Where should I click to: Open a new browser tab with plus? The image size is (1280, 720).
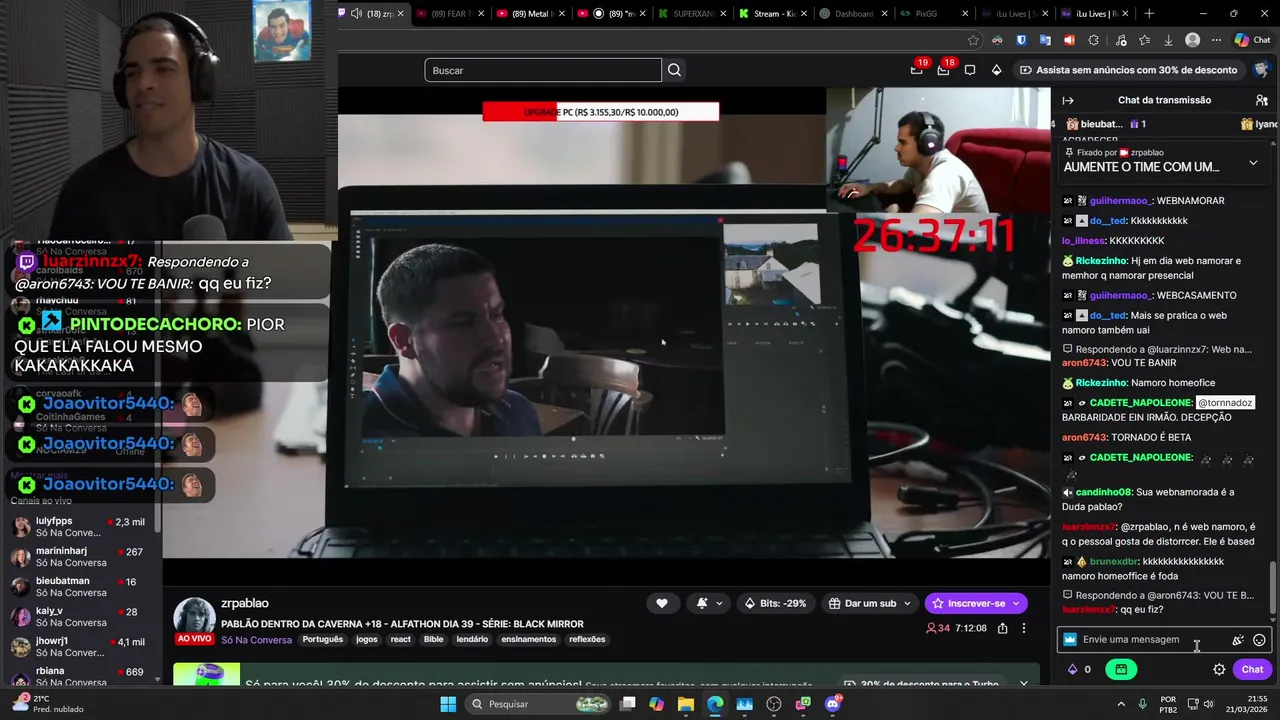point(1149,14)
